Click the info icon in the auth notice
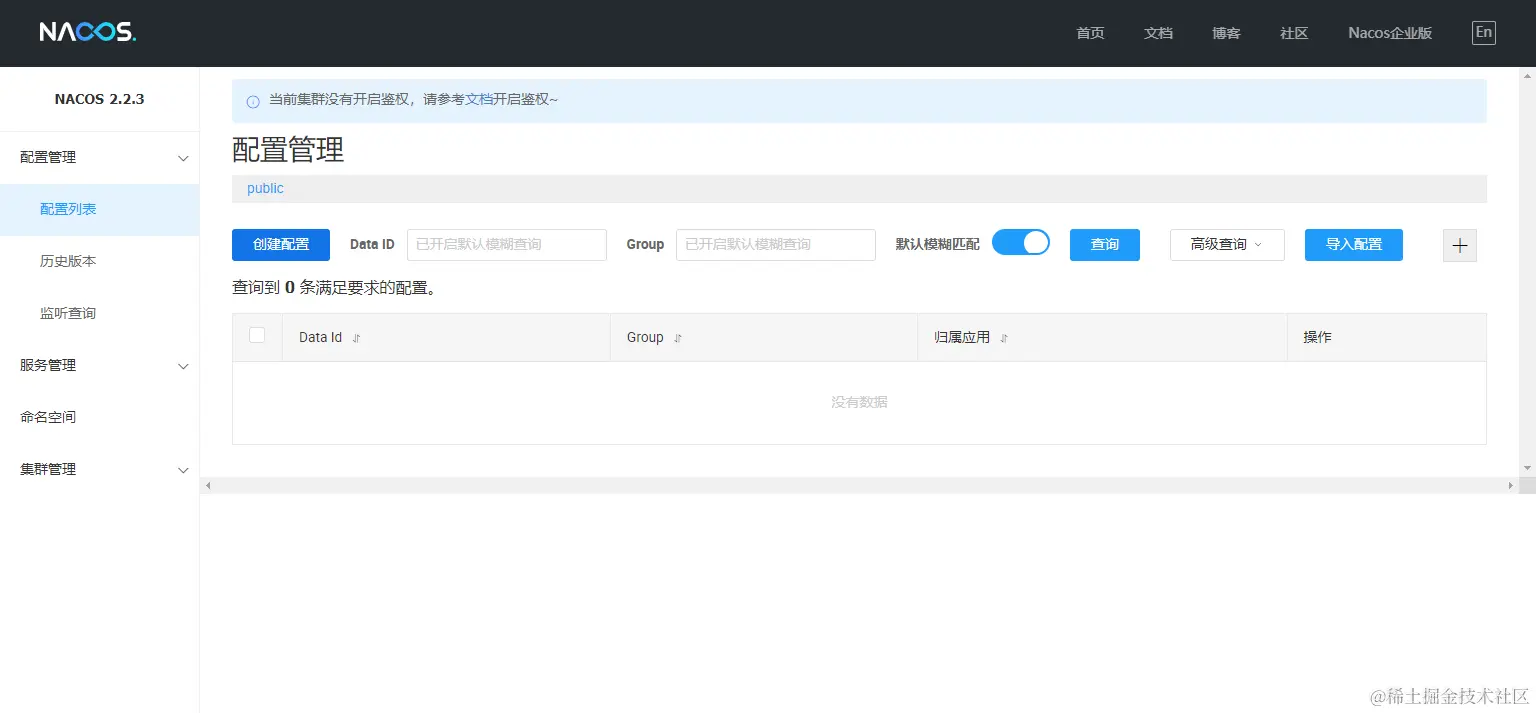The image size is (1536, 713). coord(253,101)
